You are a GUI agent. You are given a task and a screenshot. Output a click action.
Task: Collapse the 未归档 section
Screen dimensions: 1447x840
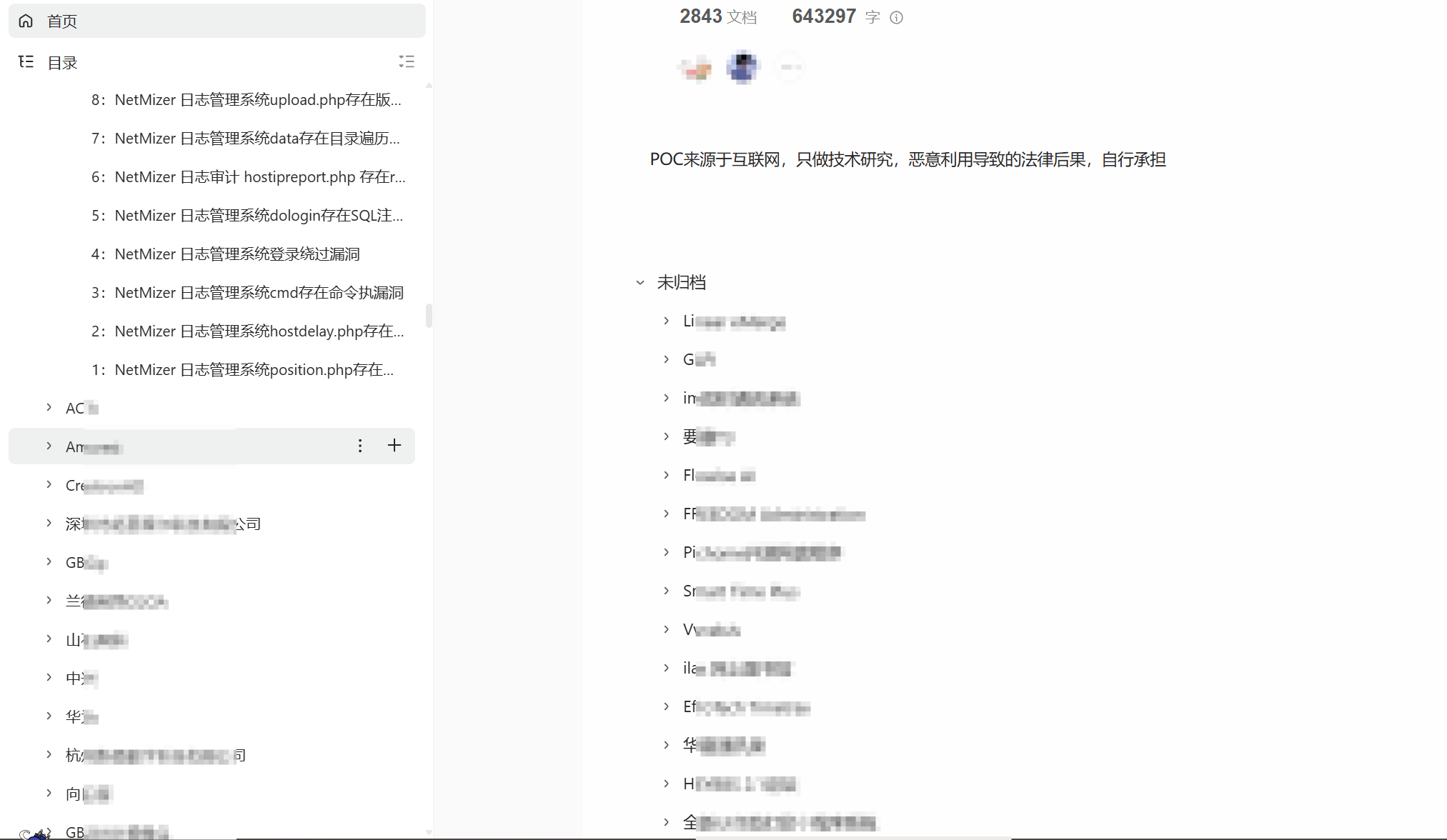point(640,283)
